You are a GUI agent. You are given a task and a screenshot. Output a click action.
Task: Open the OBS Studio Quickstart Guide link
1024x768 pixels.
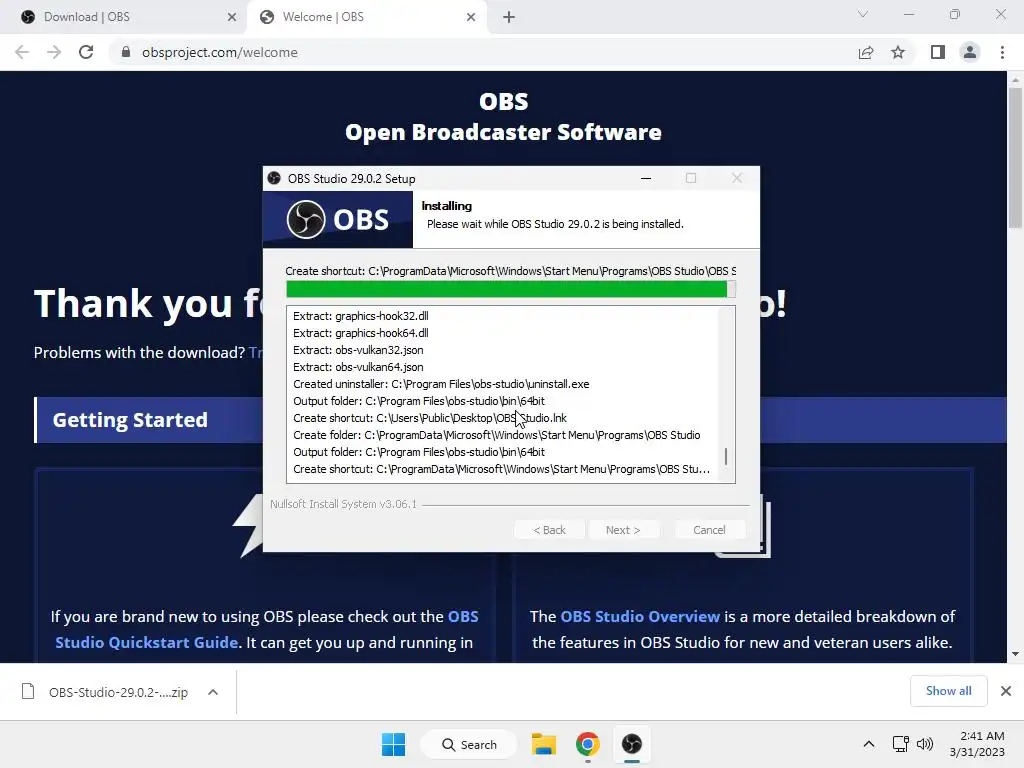pyautogui.click(x=266, y=630)
